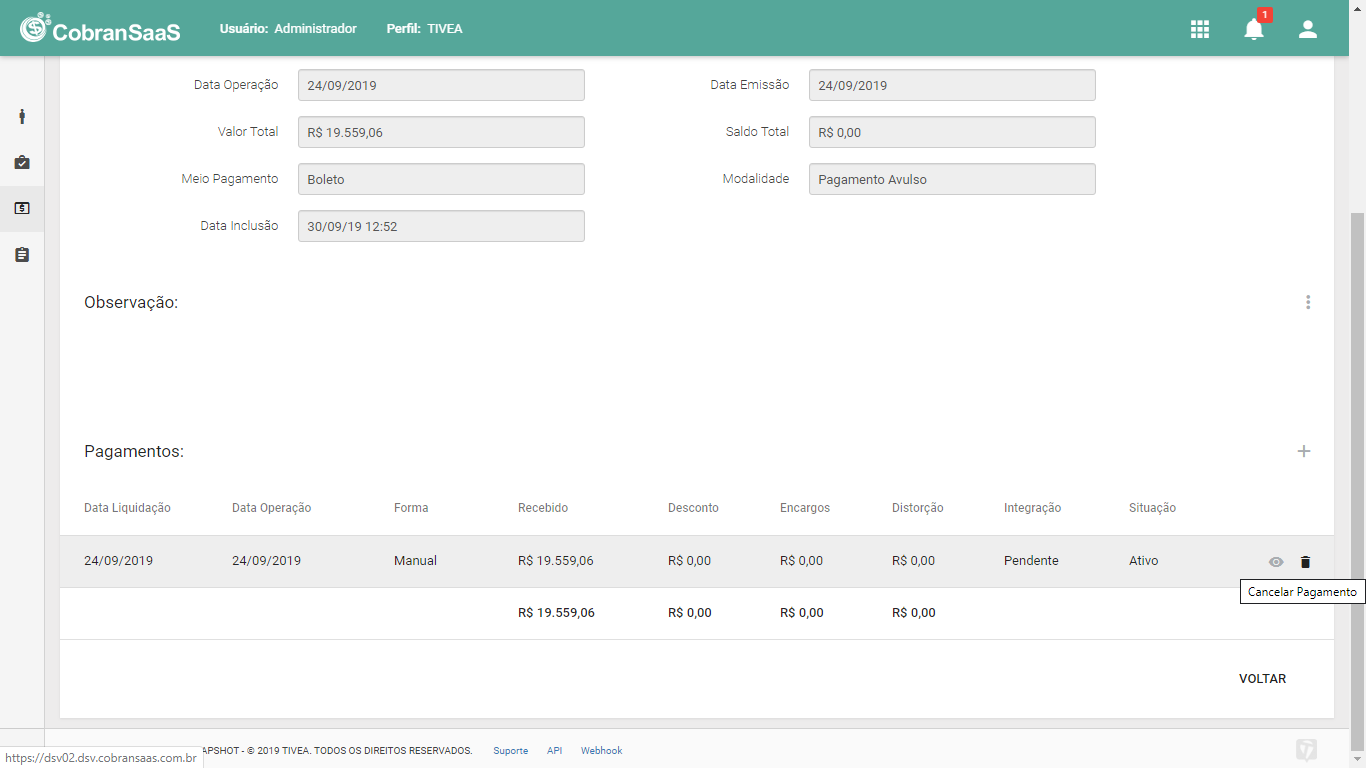
Task: Add a new payment with plus icon
Action: pyautogui.click(x=1304, y=451)
